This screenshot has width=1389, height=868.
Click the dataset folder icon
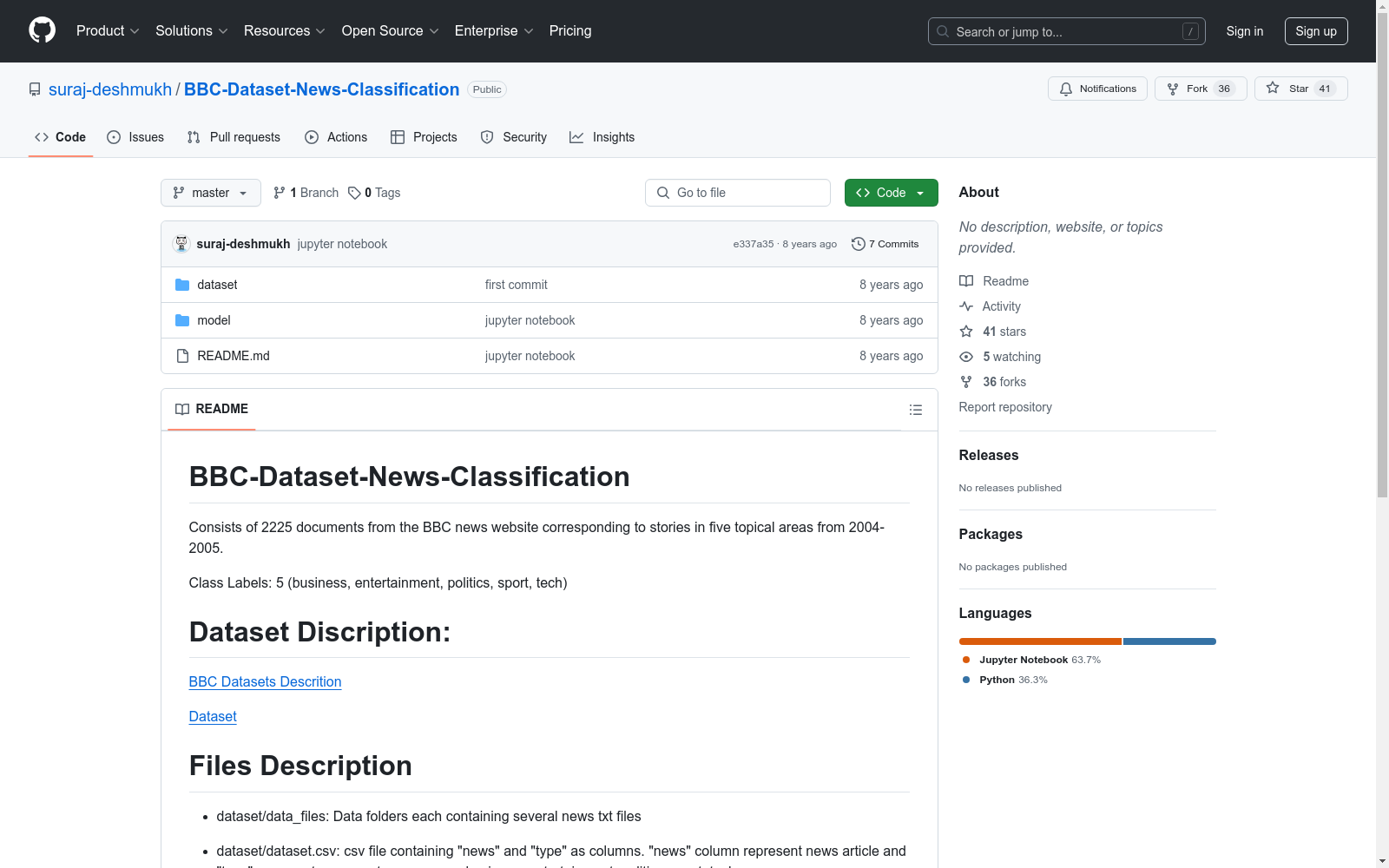[182, 285]
